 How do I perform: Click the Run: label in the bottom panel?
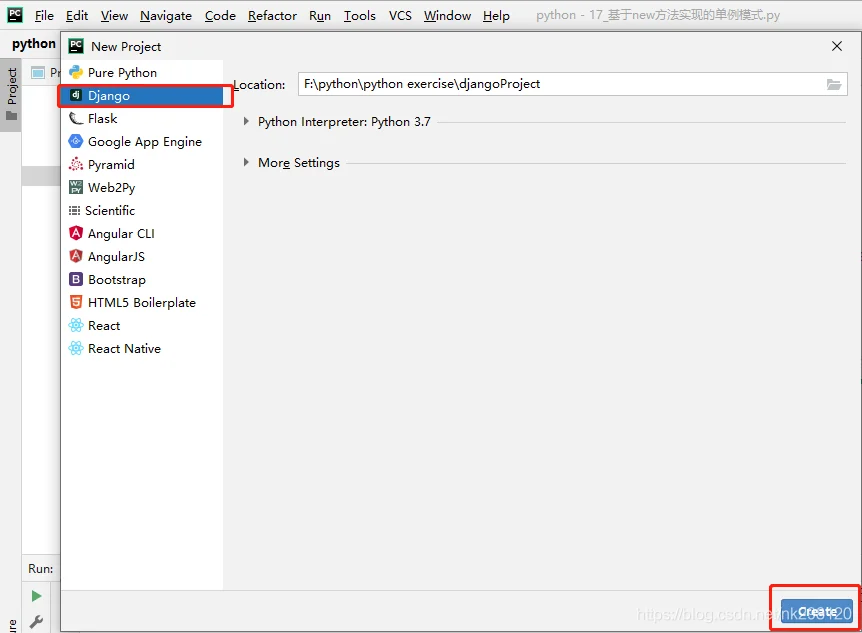pos(41,569)
